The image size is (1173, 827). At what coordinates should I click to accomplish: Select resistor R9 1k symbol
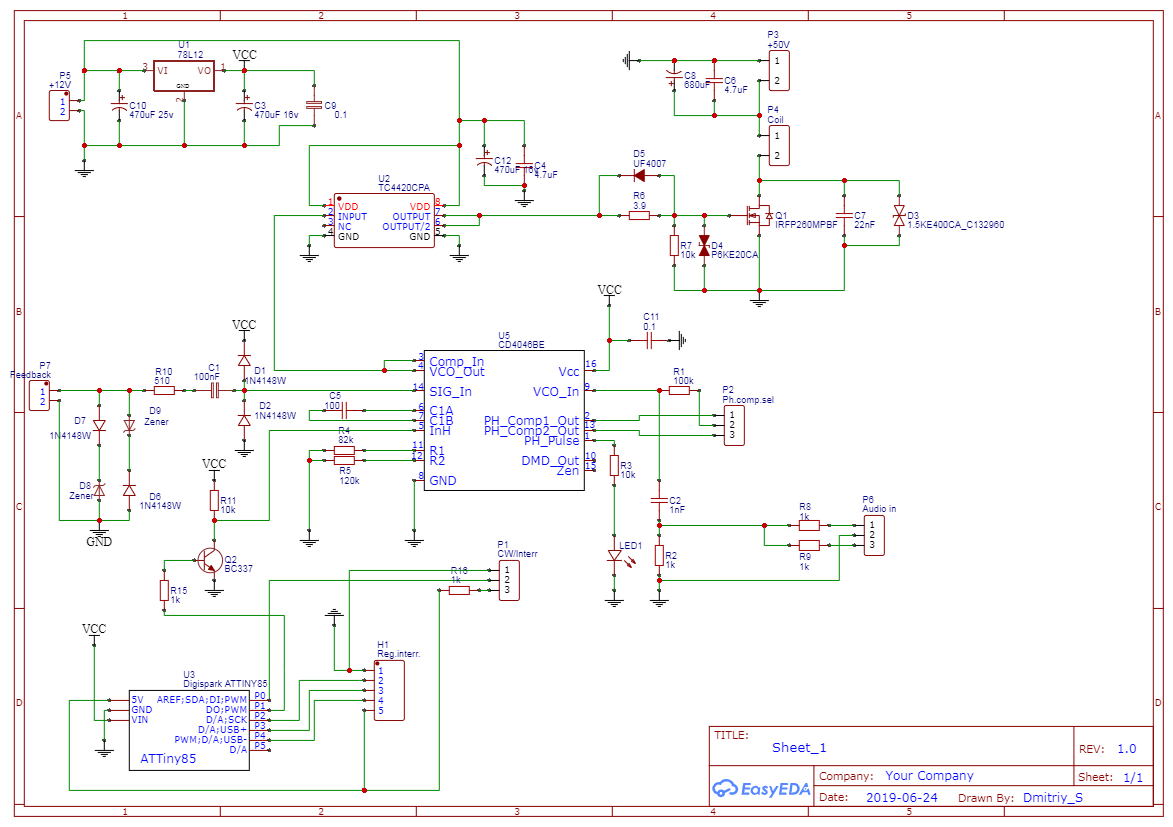(809, 546)
